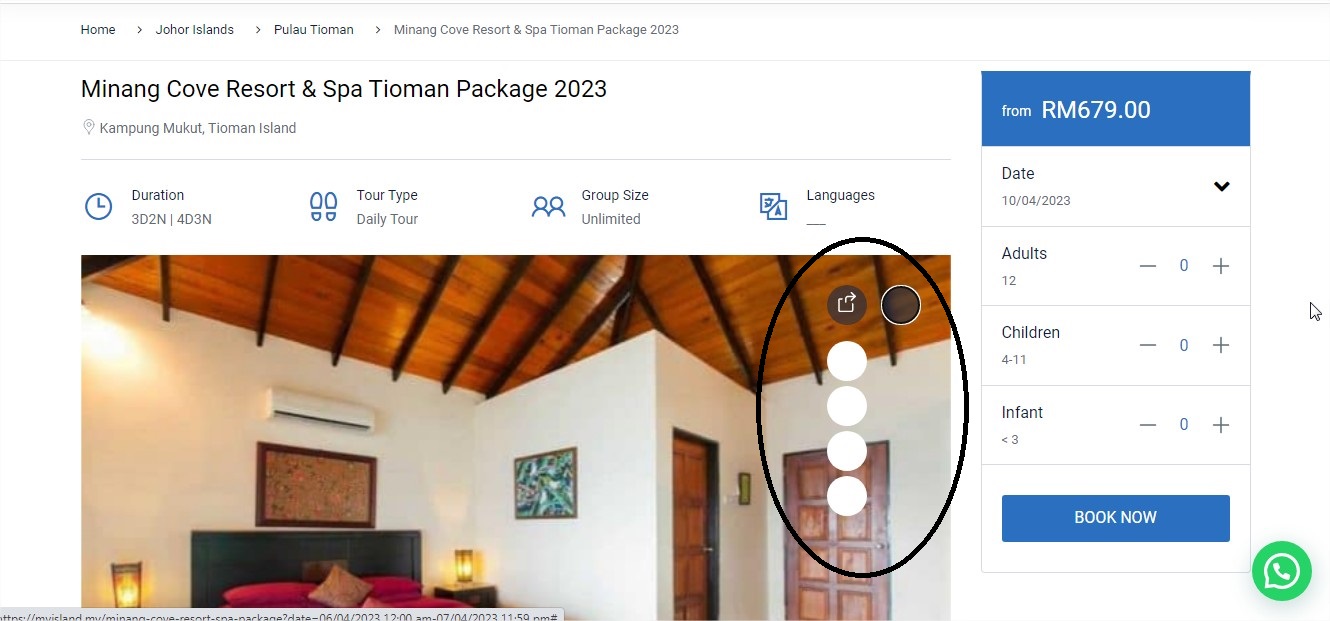
Task: Increase the Adults count
Action: 1220,266
